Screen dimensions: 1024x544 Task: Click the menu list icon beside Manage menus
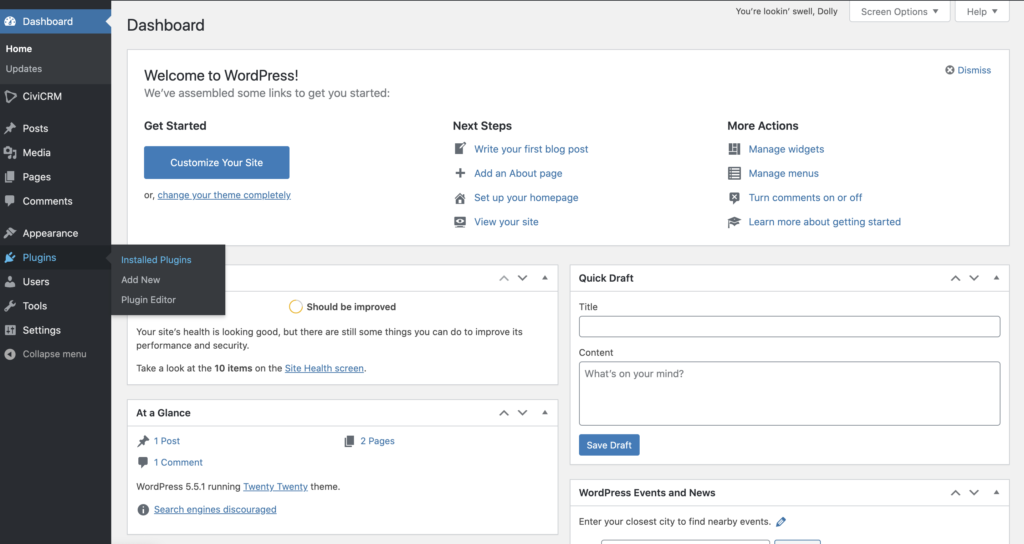click(x=734, y=173)
